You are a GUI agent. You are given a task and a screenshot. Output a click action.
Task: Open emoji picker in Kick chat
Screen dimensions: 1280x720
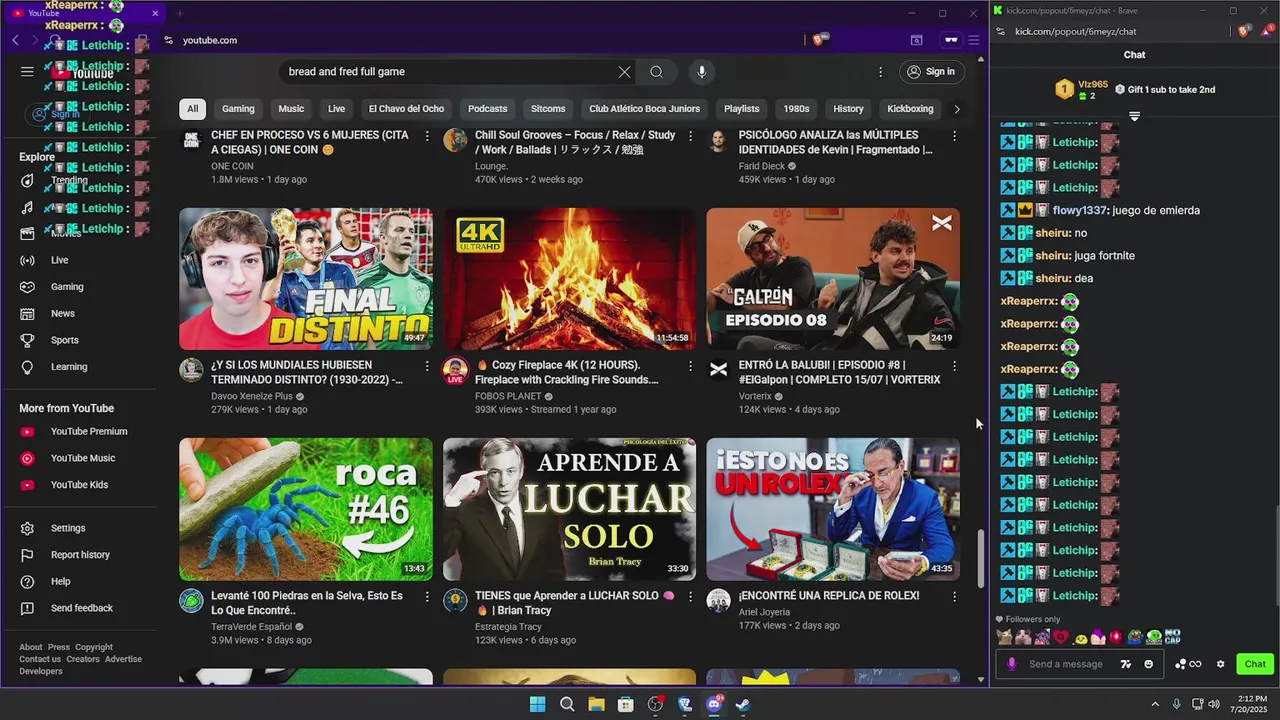click(1148, 664)
